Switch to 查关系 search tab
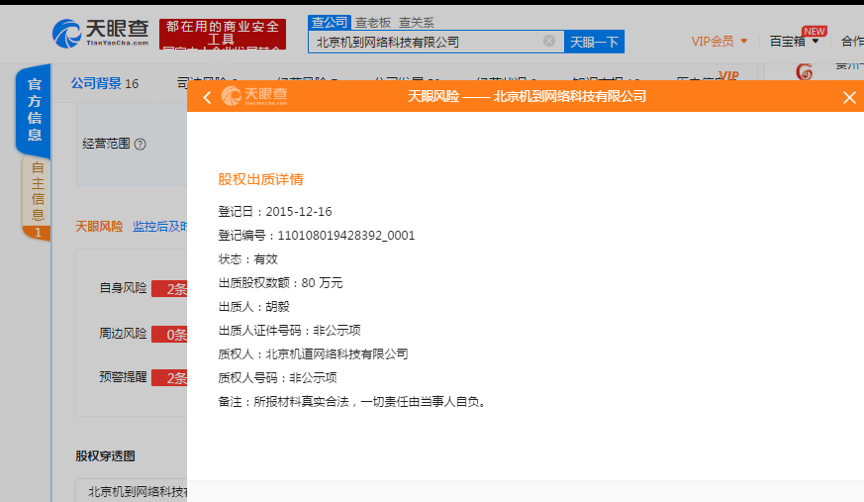Screen dimensions: 864x502 [416, 23]
